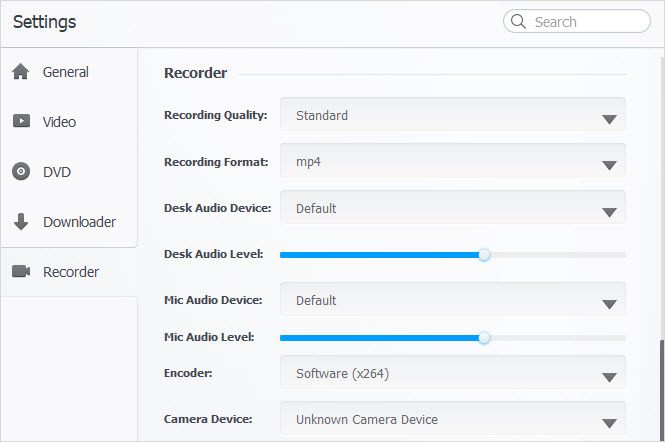Open the Recording Quality dropdown
The width and height of the screenshot is (665, 442).
452,115
